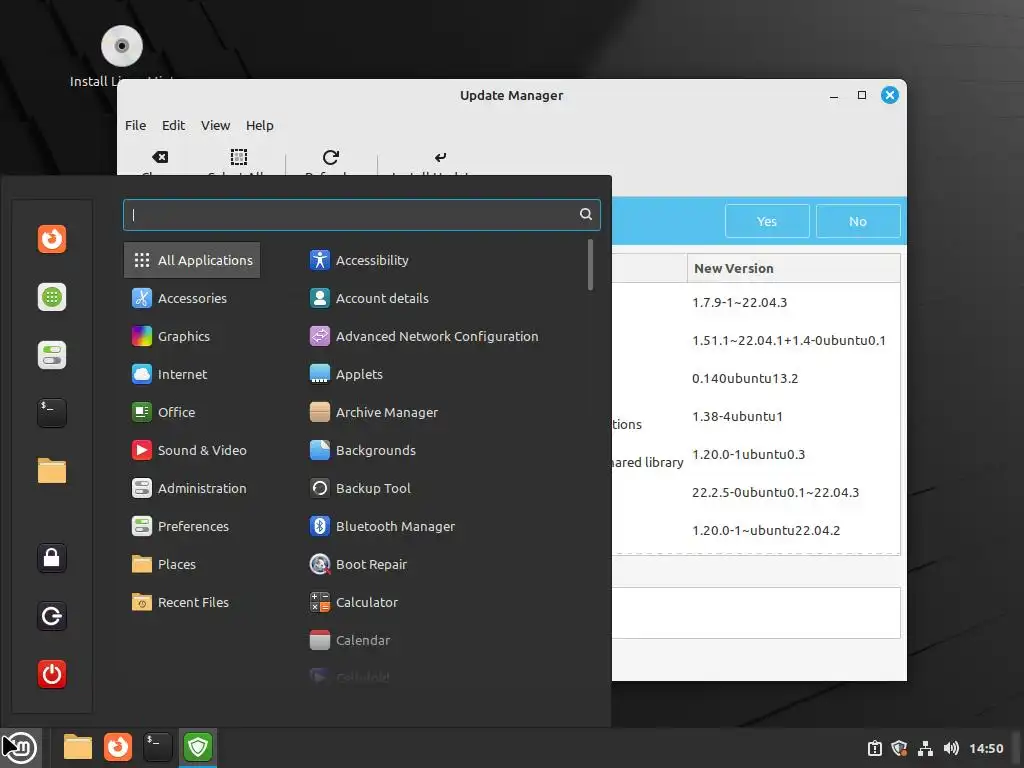Open the Help menu in Update Manager
This screenshot has width=1024, height=768.
pos(259,125)
